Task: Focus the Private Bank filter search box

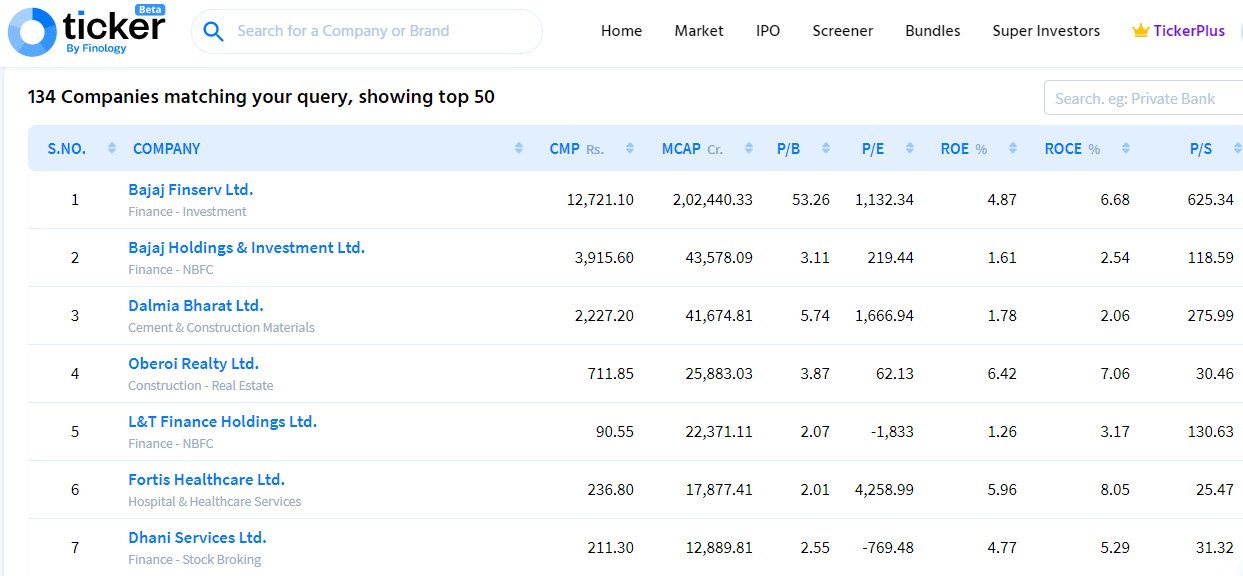Action: pos(1143,98)
